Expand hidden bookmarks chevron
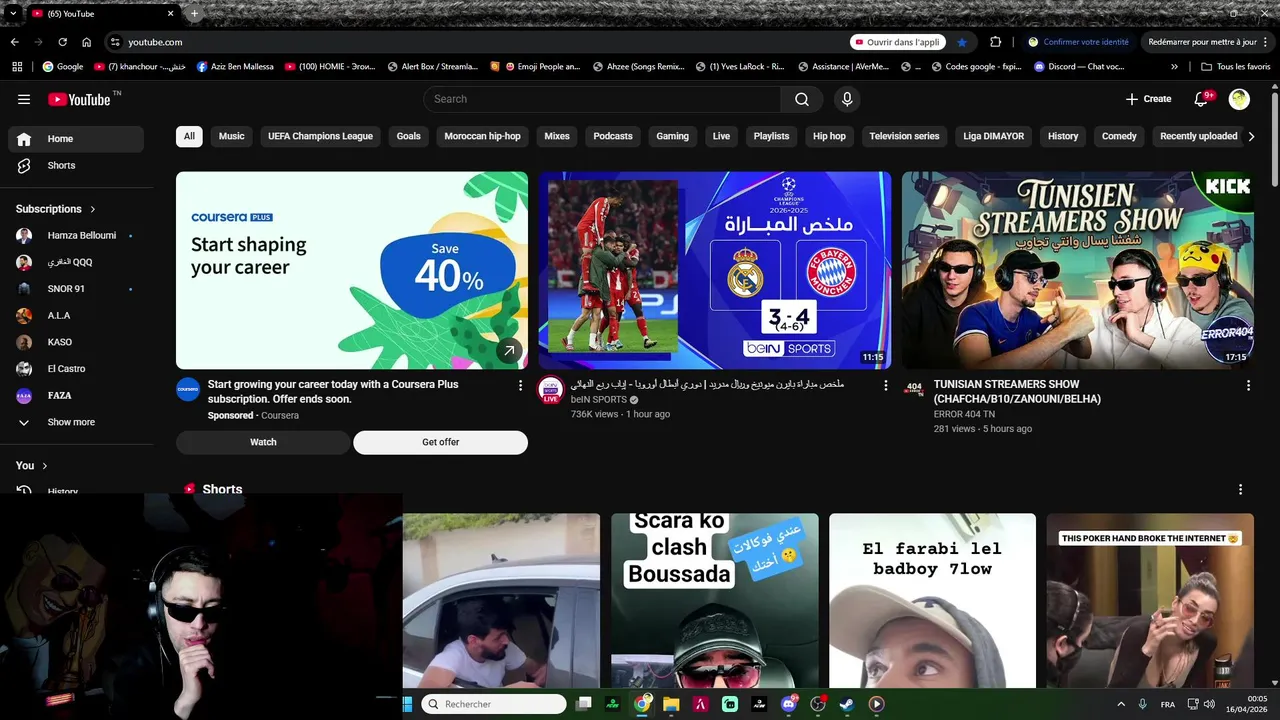 click(x=1175, y=67)
